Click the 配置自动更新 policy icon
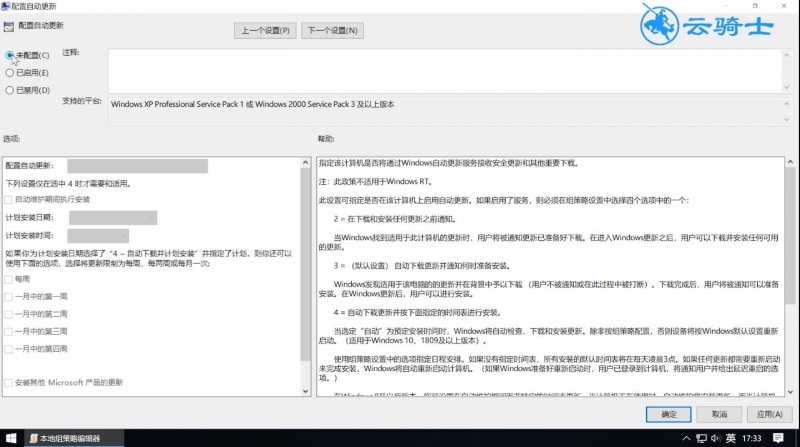The width and height of the screenshot is (800, 447). pos(8,27)
